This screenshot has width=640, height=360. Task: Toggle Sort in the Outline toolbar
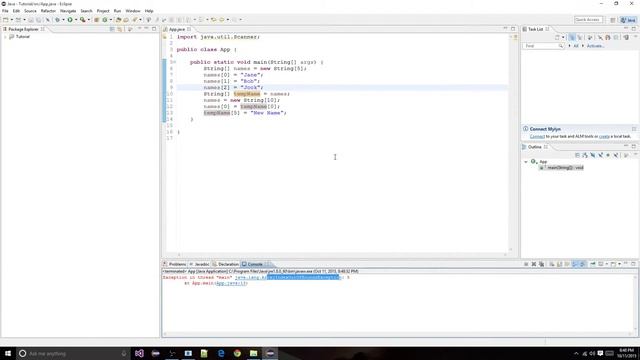pyautogui.click(x=585, y=156)
